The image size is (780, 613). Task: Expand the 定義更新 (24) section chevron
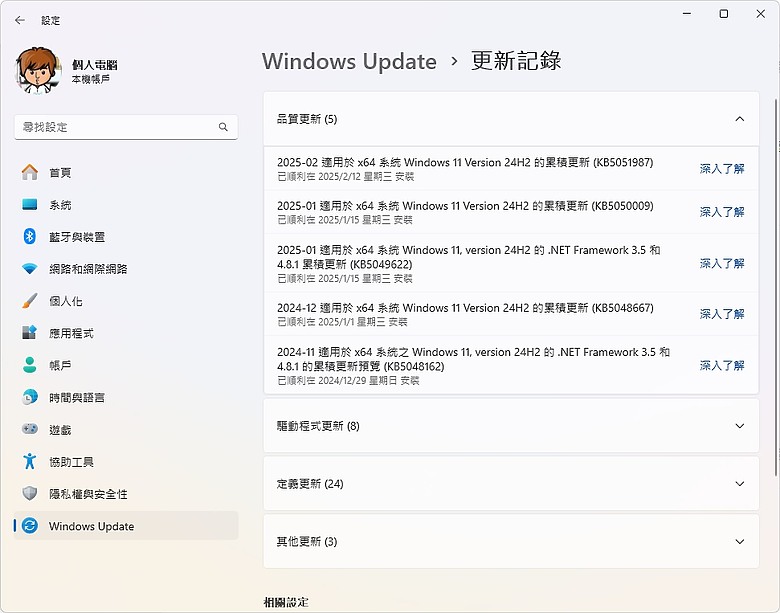pyautogui.click(x=740, y=484)
